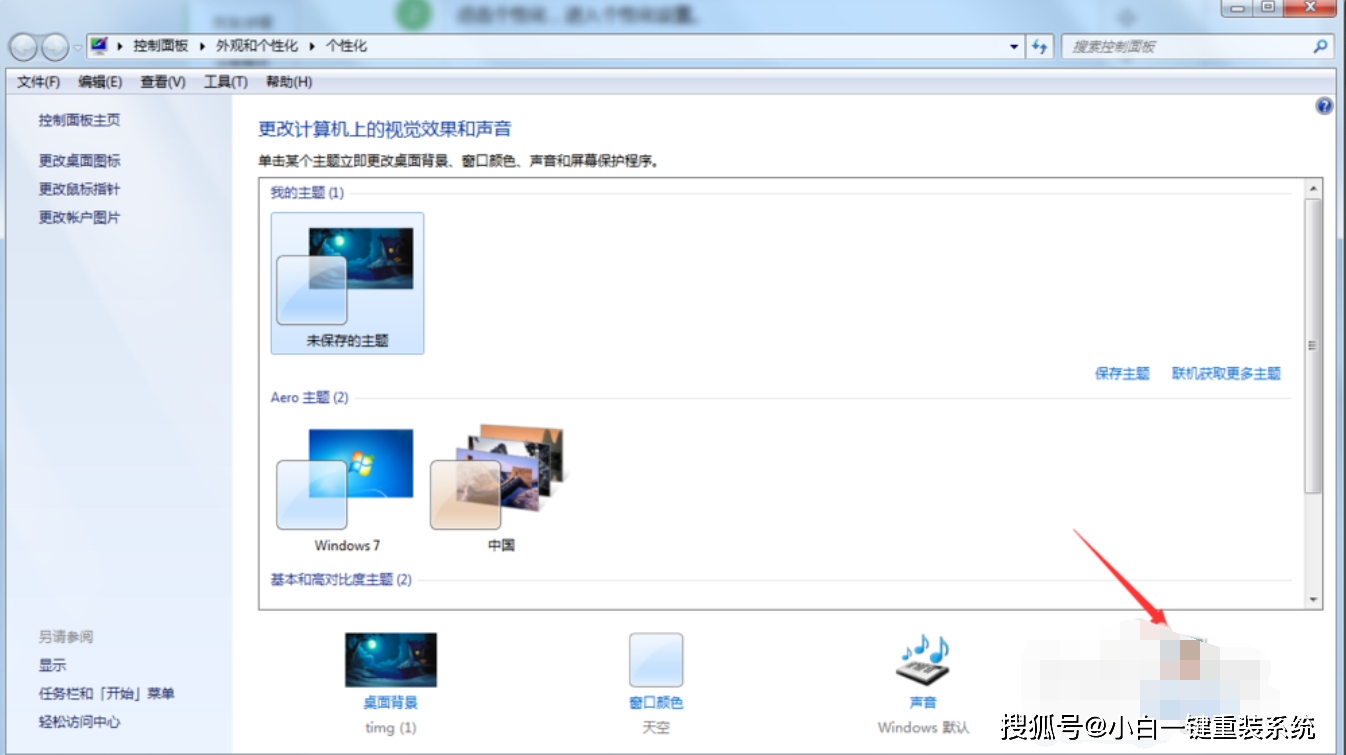The image size is (1346, 755).
Task: Open the 查看(V) menu
Action: 163,82
